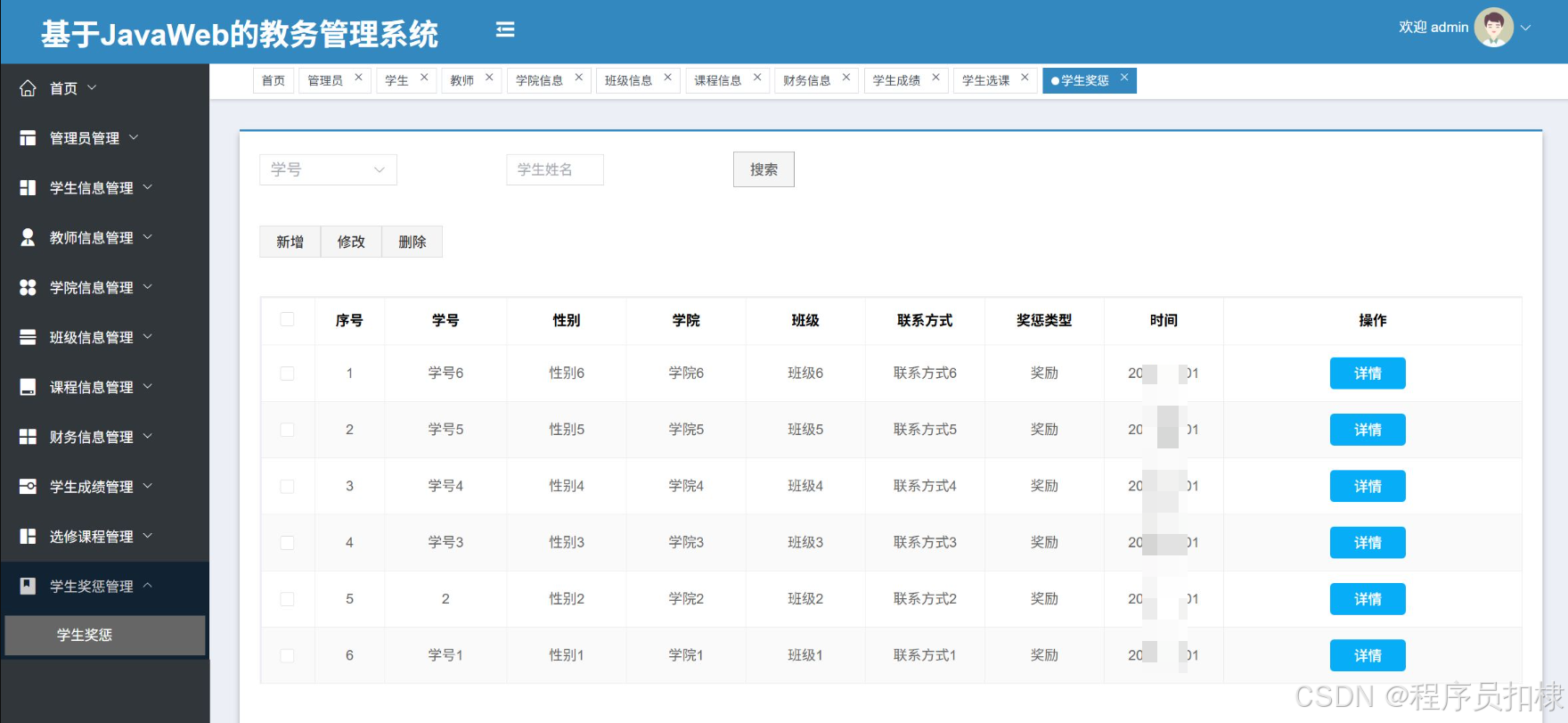The height and width of the screenshot is (723, 1568).
Task: Click the 学生奖惩管理 bookmark icon
Action: 28,586
